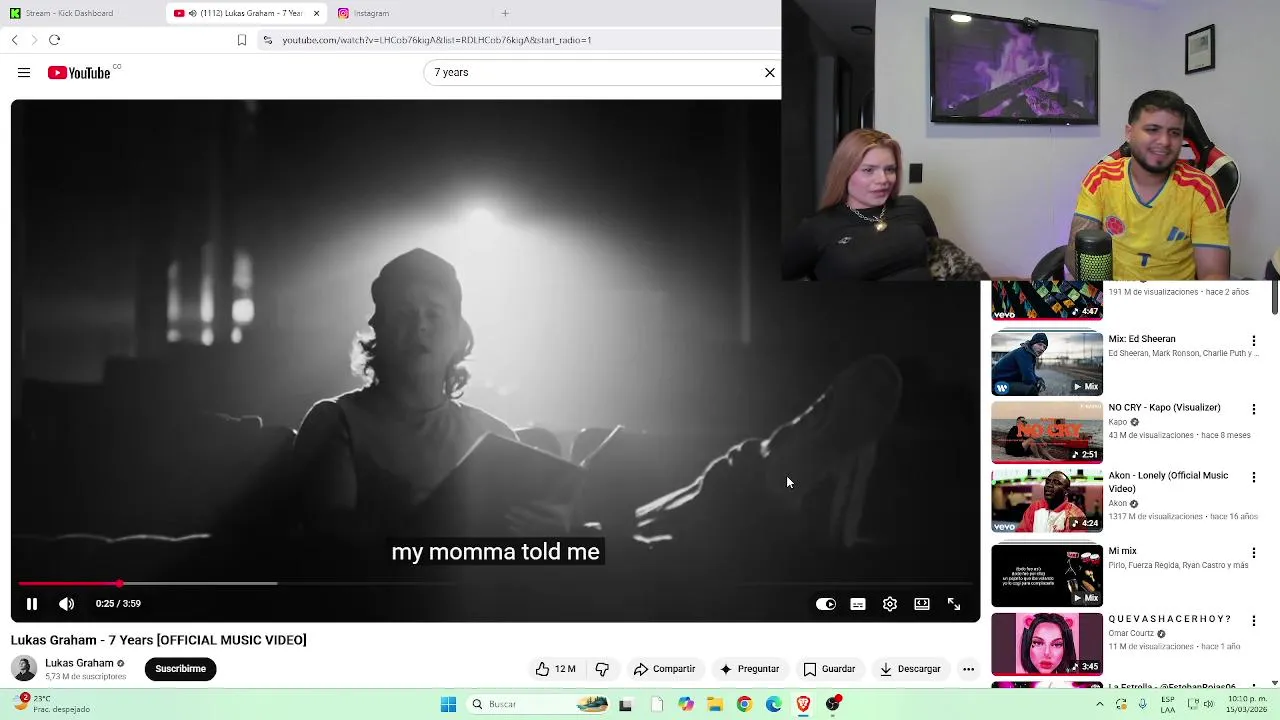Switch to the Stream - Kick Dashboard tab
The height and width of the screenshot is (720, 1280).
(68, 13)
